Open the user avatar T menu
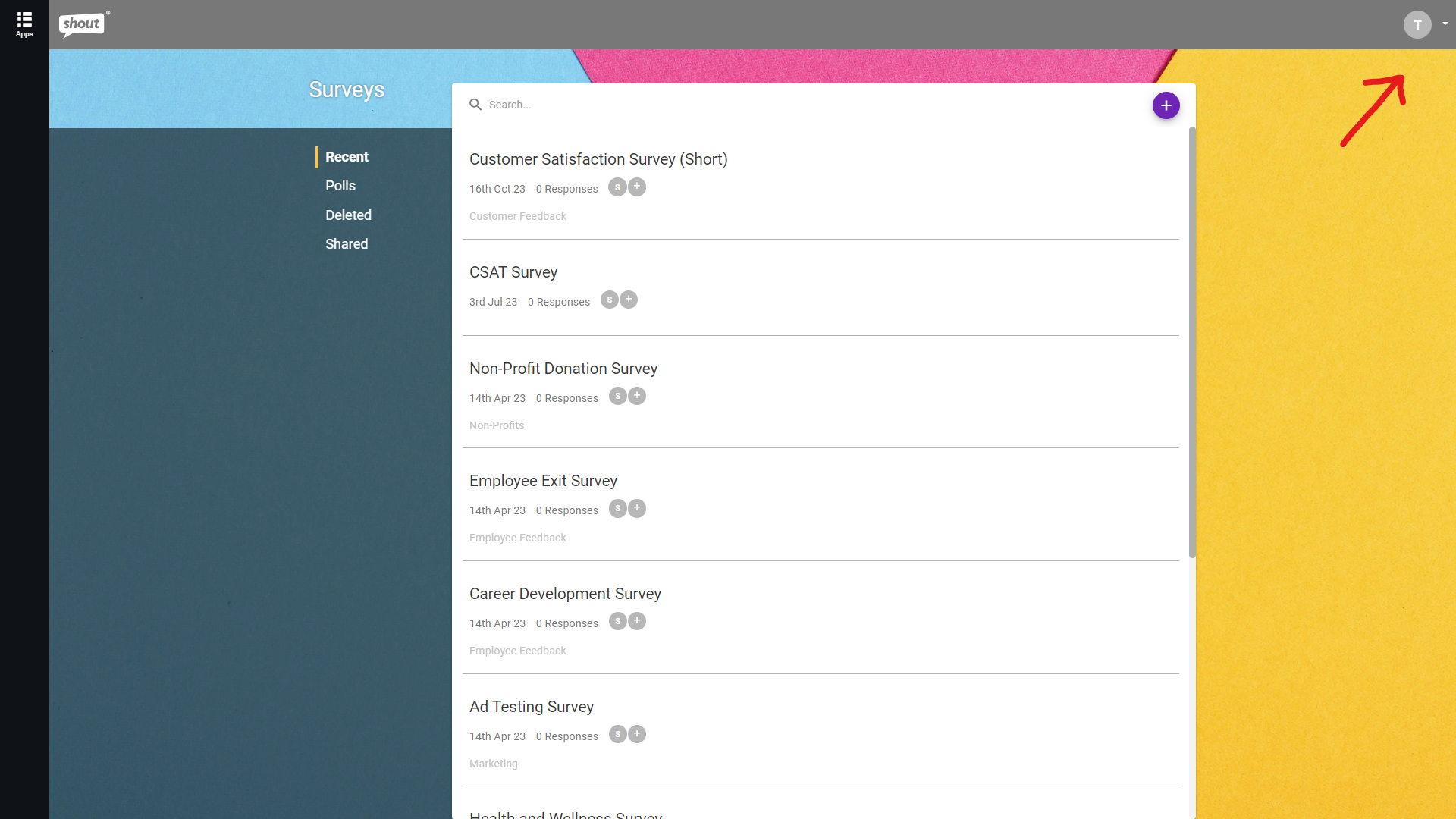Screen dimensions: 1456x819 1417,25
